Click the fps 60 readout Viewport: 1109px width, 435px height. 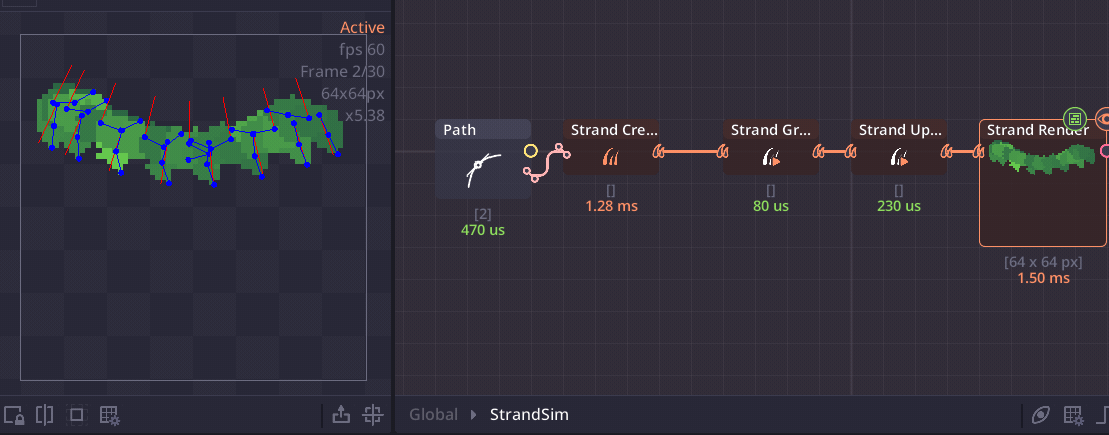(x=362, y=50)
